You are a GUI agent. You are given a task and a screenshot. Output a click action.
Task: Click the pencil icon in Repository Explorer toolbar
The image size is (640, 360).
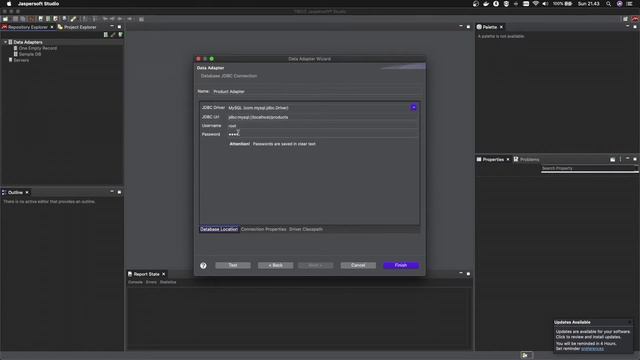click(x=113, y=35)
